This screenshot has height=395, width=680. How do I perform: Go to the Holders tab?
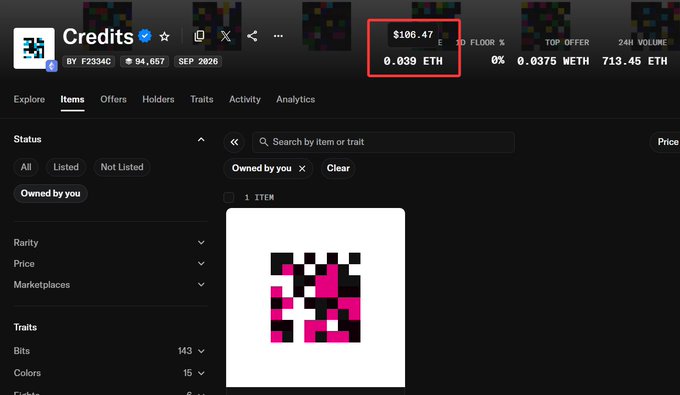pos(158,99)
